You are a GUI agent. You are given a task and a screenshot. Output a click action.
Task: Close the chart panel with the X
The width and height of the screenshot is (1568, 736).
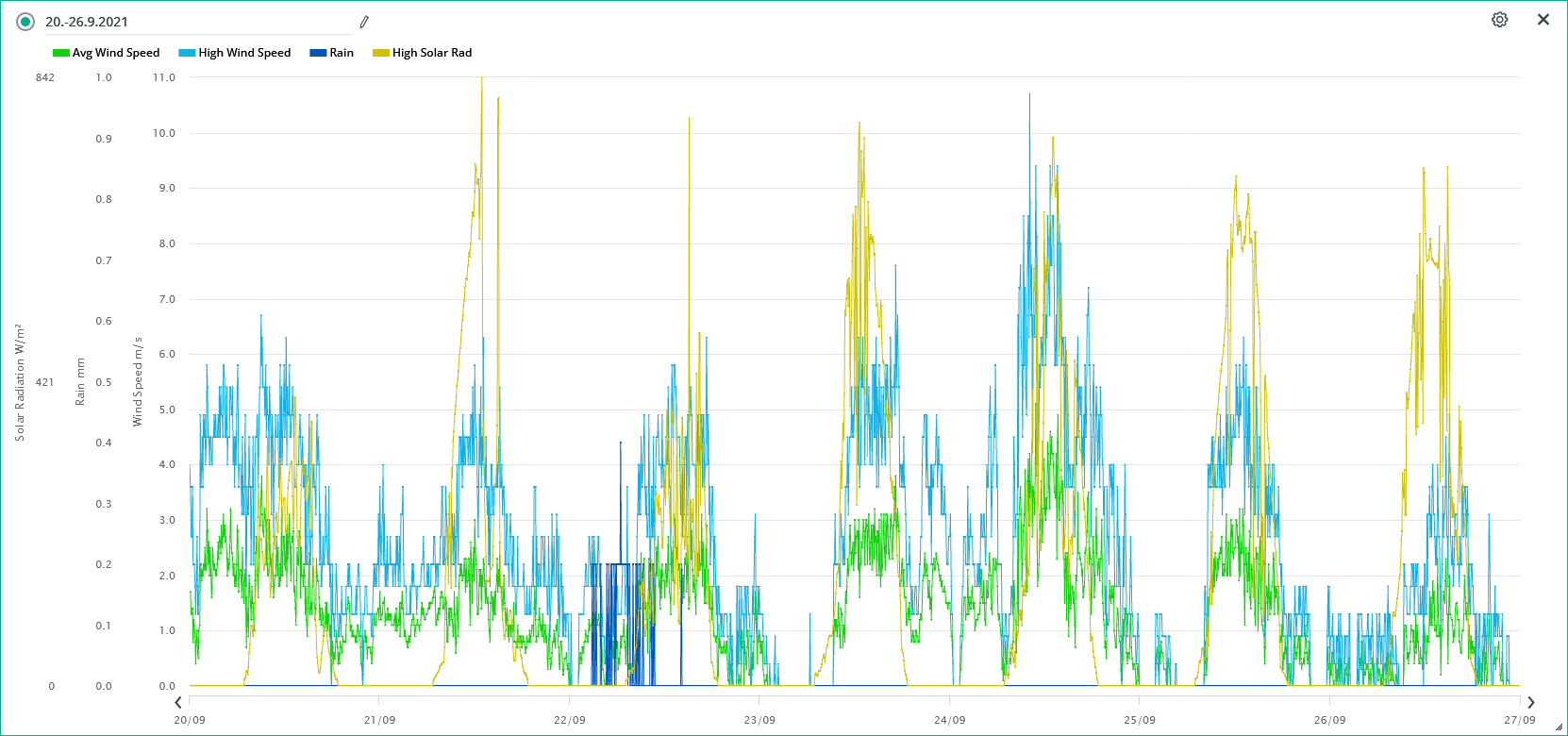tap(1543, 20)
